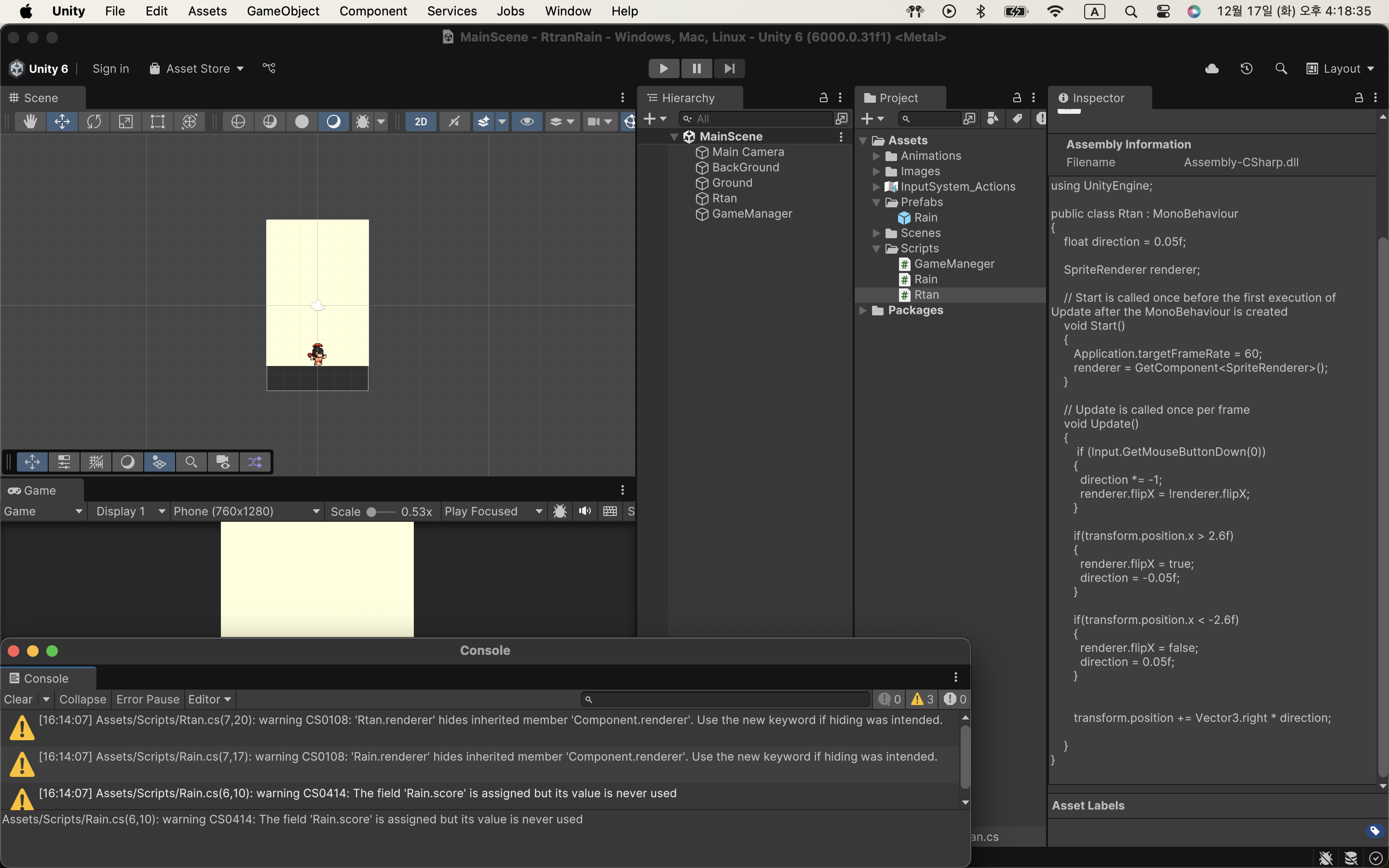Click the shaded draw mode sphere icon
Screen dimensions: 1389x868
click(301, 121)
